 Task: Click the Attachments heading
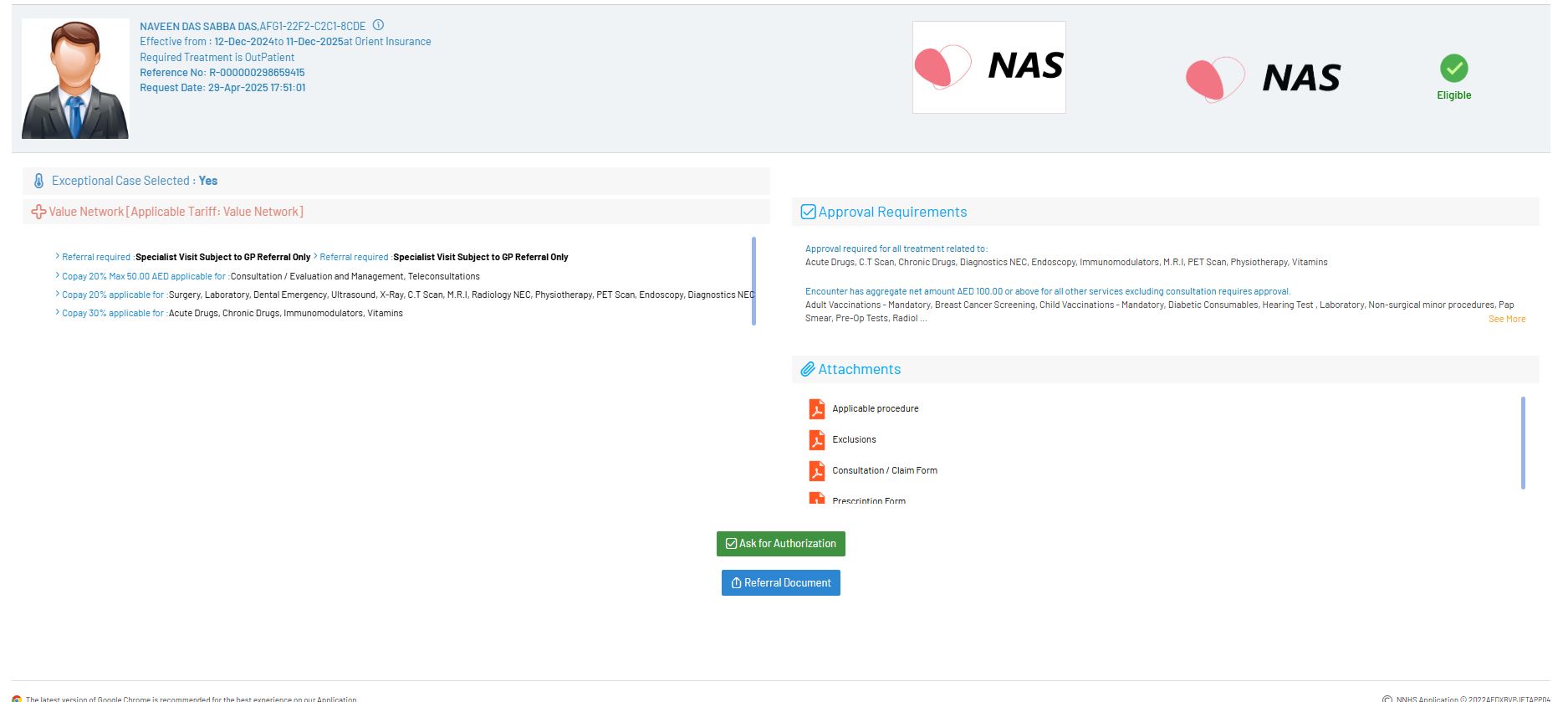[860, 369]
